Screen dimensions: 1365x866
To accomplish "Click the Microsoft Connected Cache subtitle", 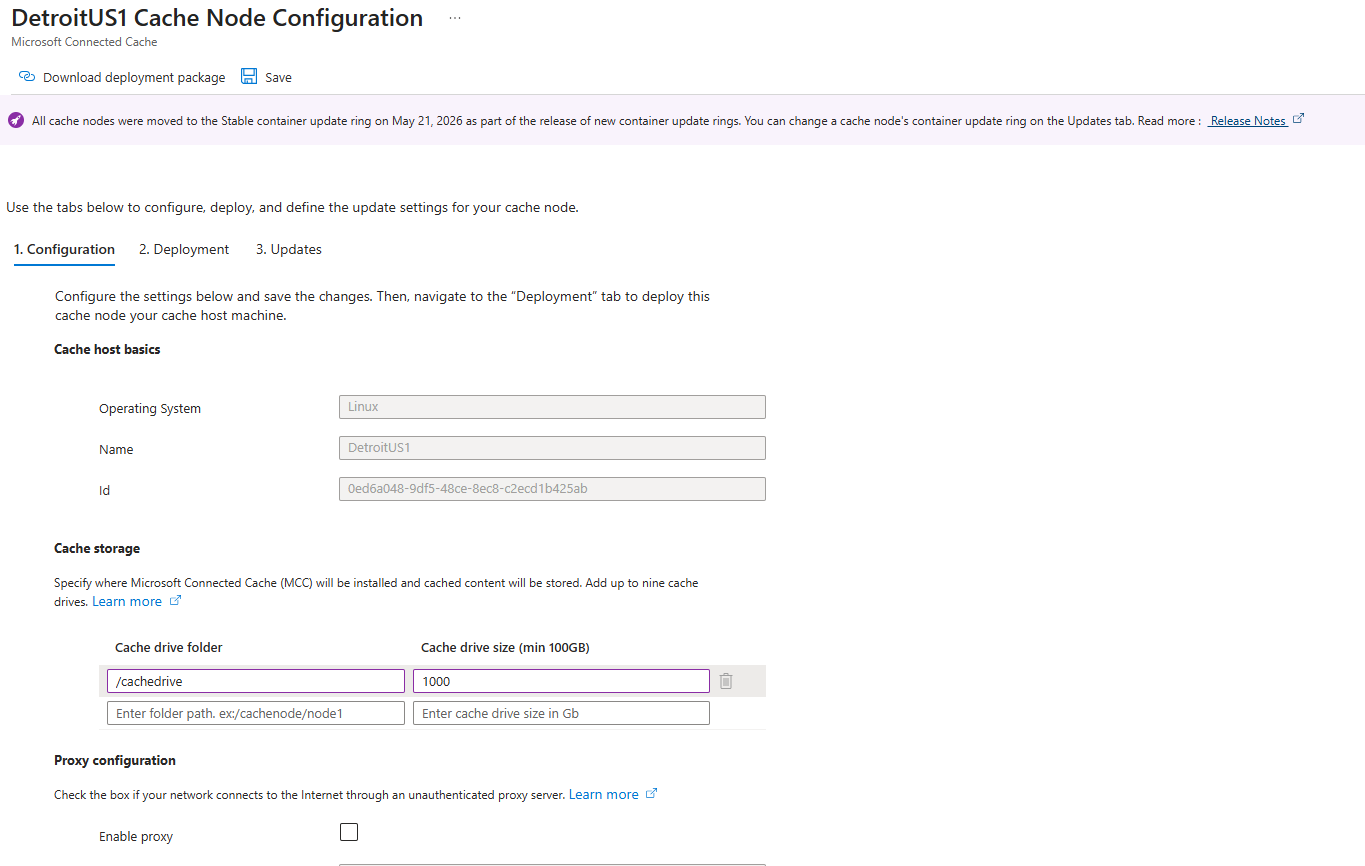I will point(84,42).
